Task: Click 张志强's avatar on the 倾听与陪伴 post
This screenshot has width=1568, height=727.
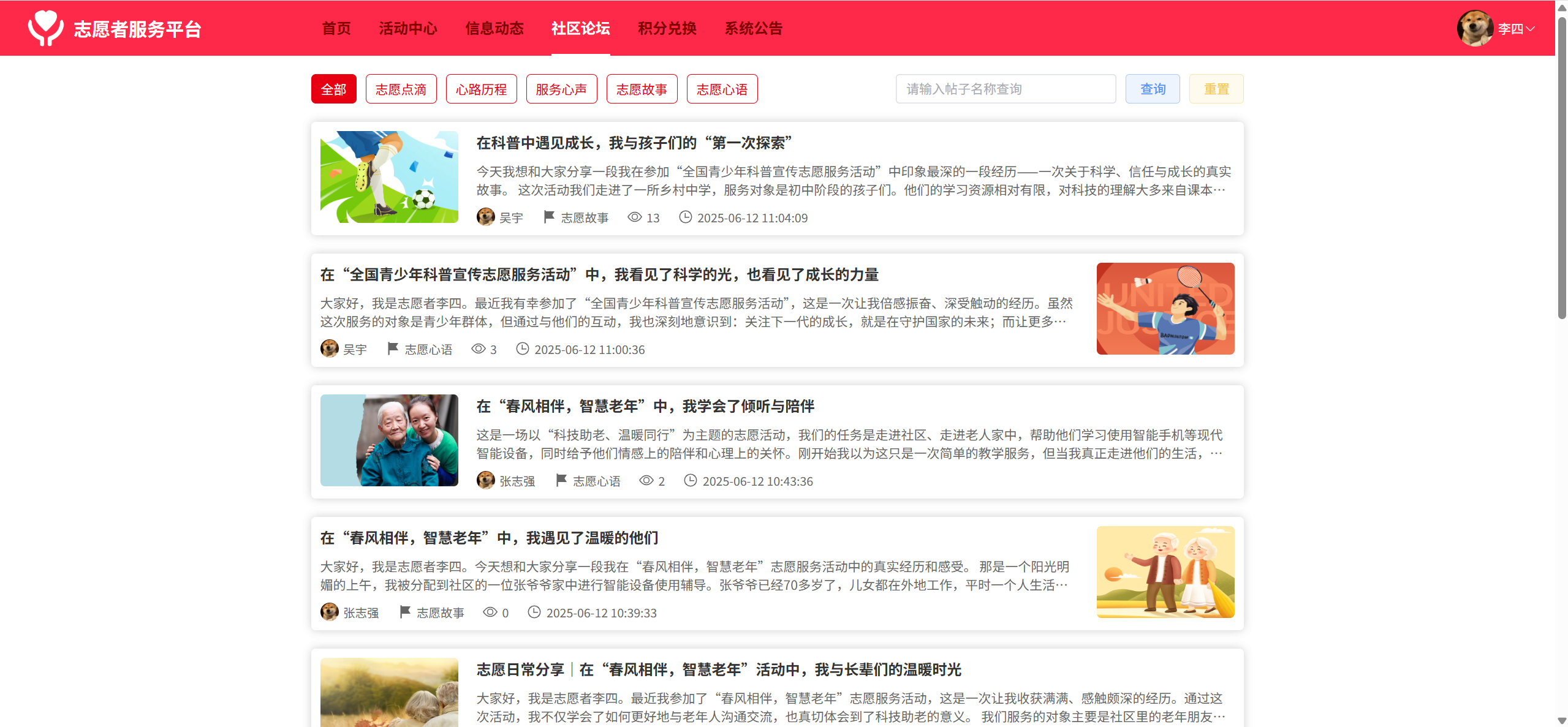Action: [x=486, y=481]
